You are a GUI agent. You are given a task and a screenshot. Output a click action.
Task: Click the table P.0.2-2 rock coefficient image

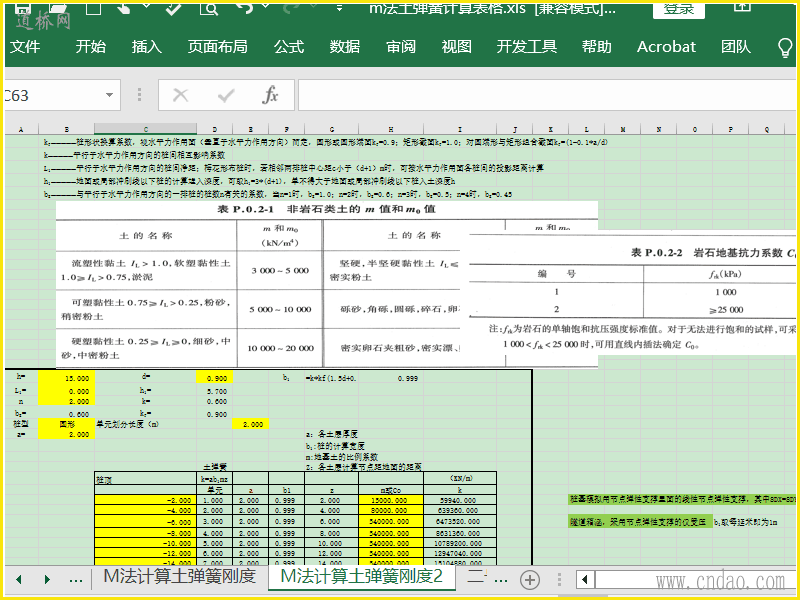(x=633, y=293)
